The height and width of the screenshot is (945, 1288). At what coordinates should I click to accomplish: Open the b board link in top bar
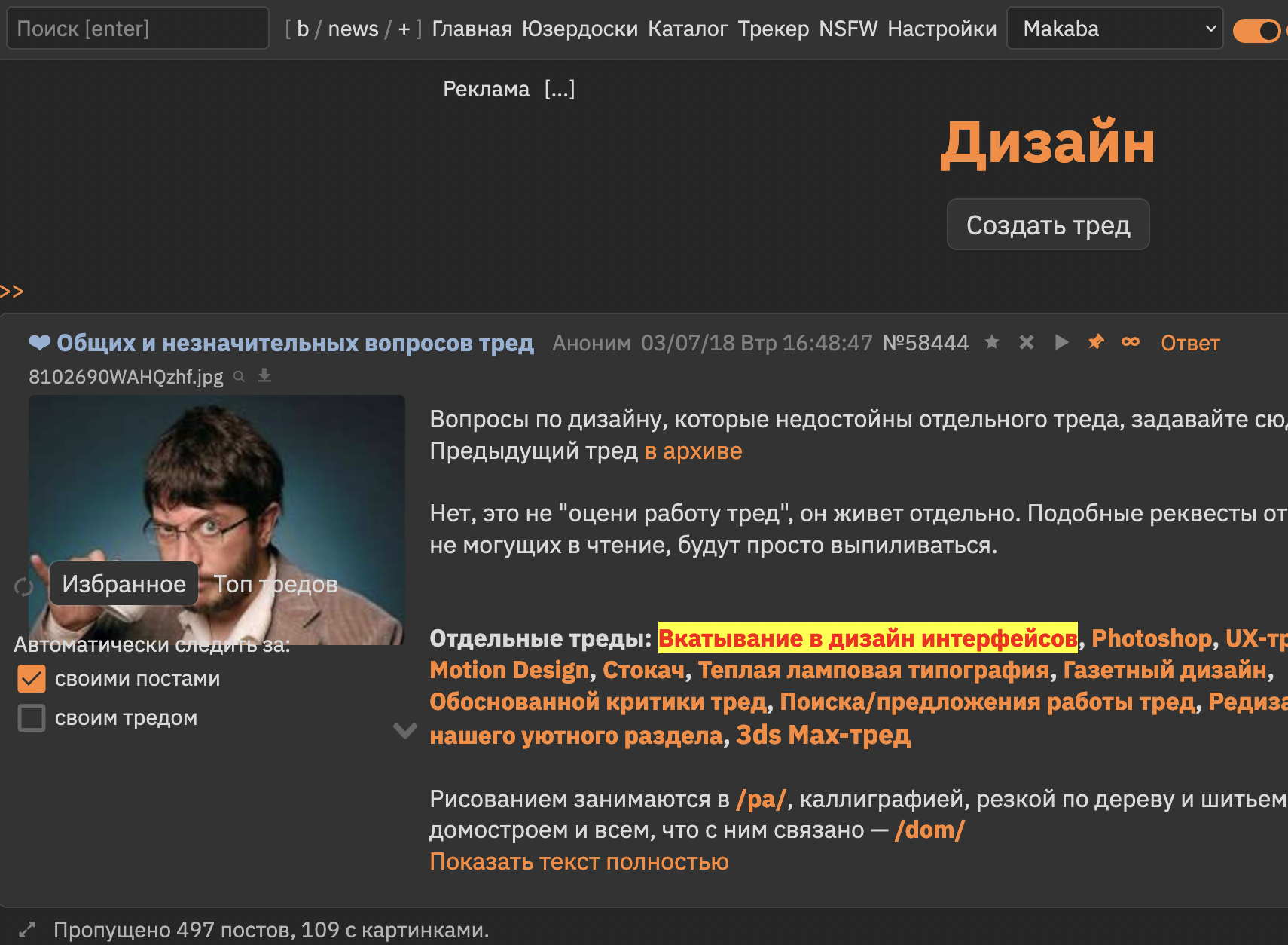[x=303, y=29]
